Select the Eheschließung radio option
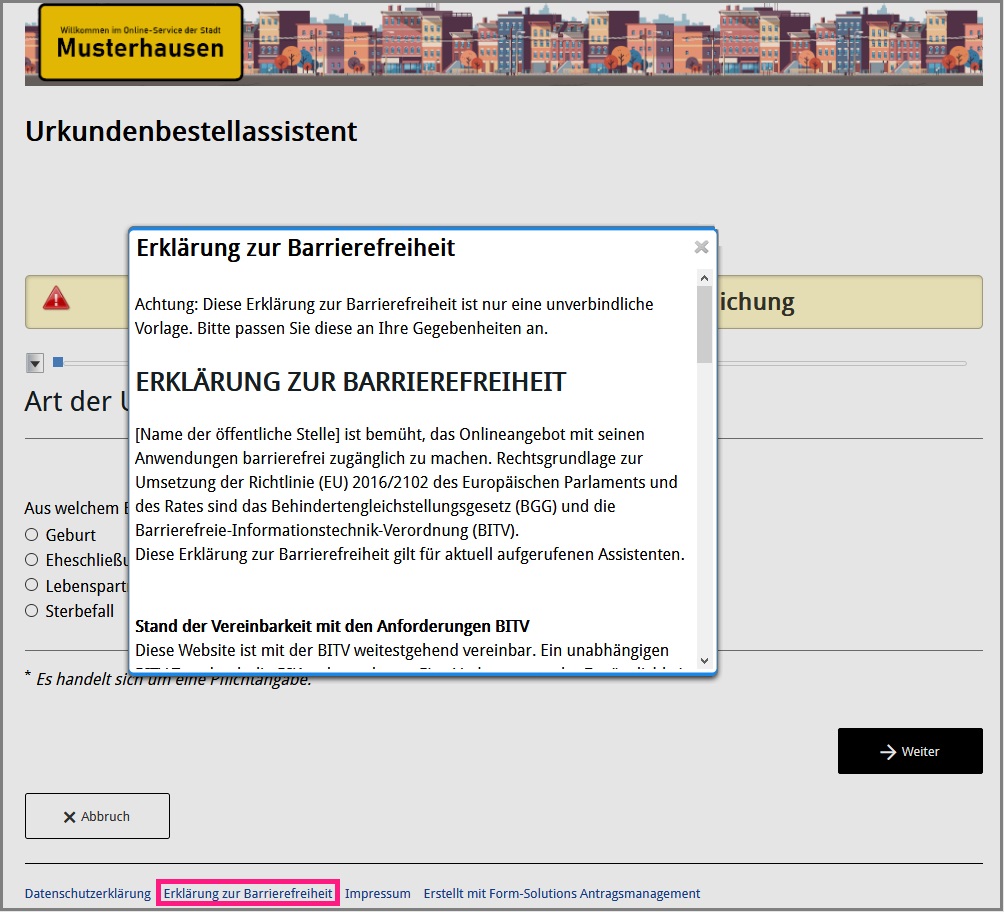 point(32,560)
